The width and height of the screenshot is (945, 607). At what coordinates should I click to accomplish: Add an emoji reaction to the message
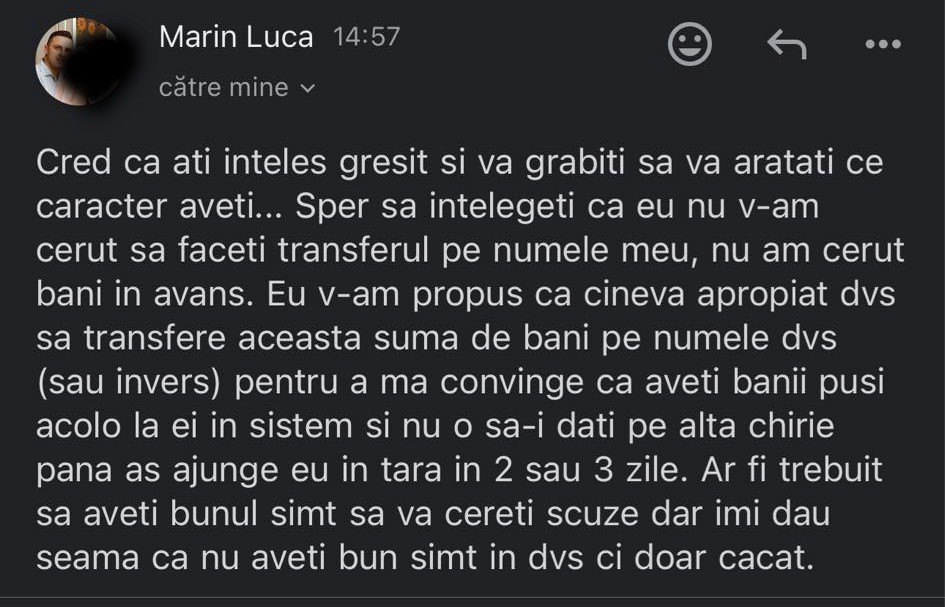689,45
